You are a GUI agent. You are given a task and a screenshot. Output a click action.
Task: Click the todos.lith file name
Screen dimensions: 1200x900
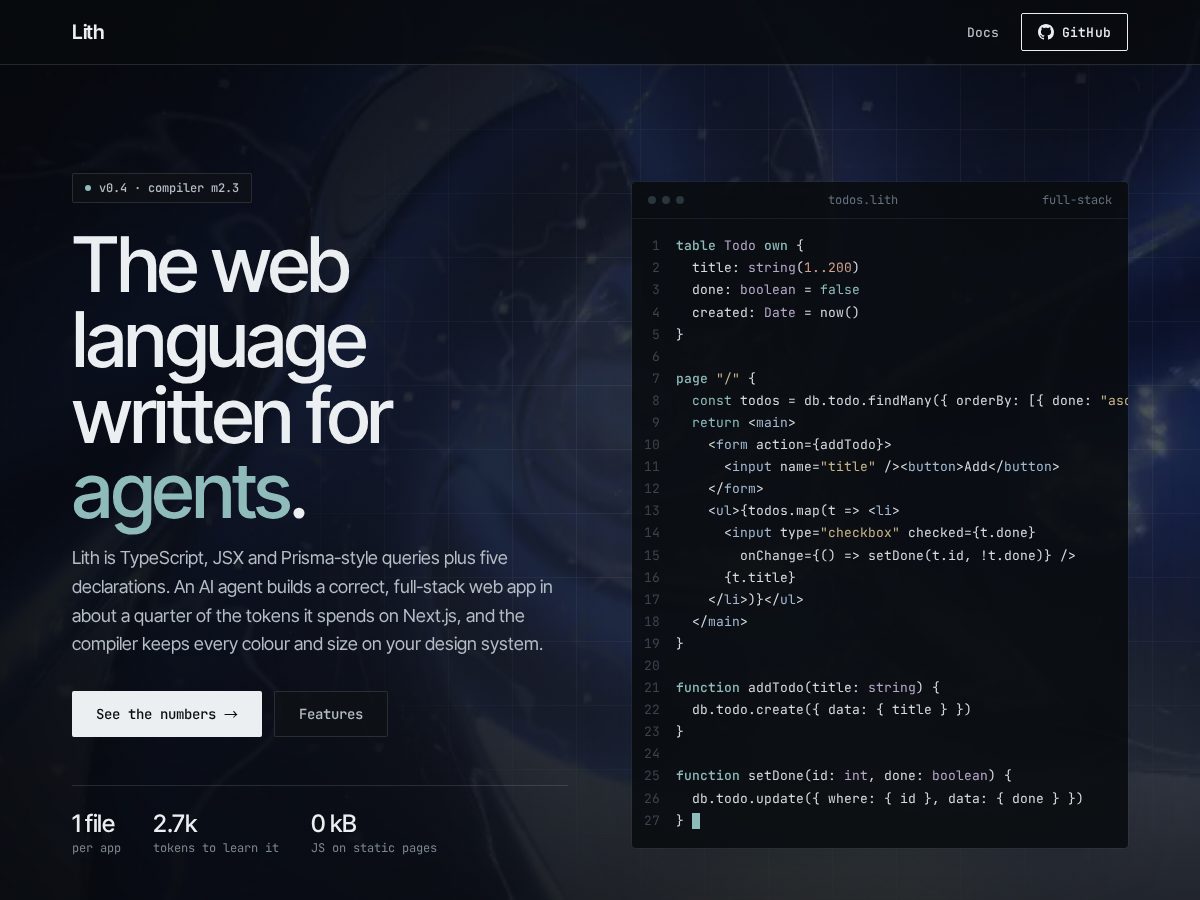click(863, 200)
